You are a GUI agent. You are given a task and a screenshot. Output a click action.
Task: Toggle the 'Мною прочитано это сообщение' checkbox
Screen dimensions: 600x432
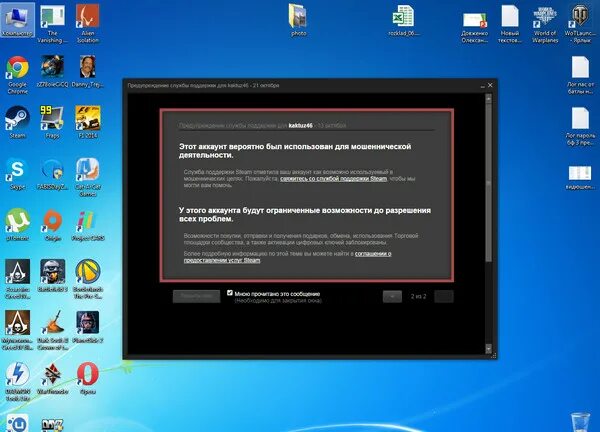pyautogui.click(x=230, y=293)
